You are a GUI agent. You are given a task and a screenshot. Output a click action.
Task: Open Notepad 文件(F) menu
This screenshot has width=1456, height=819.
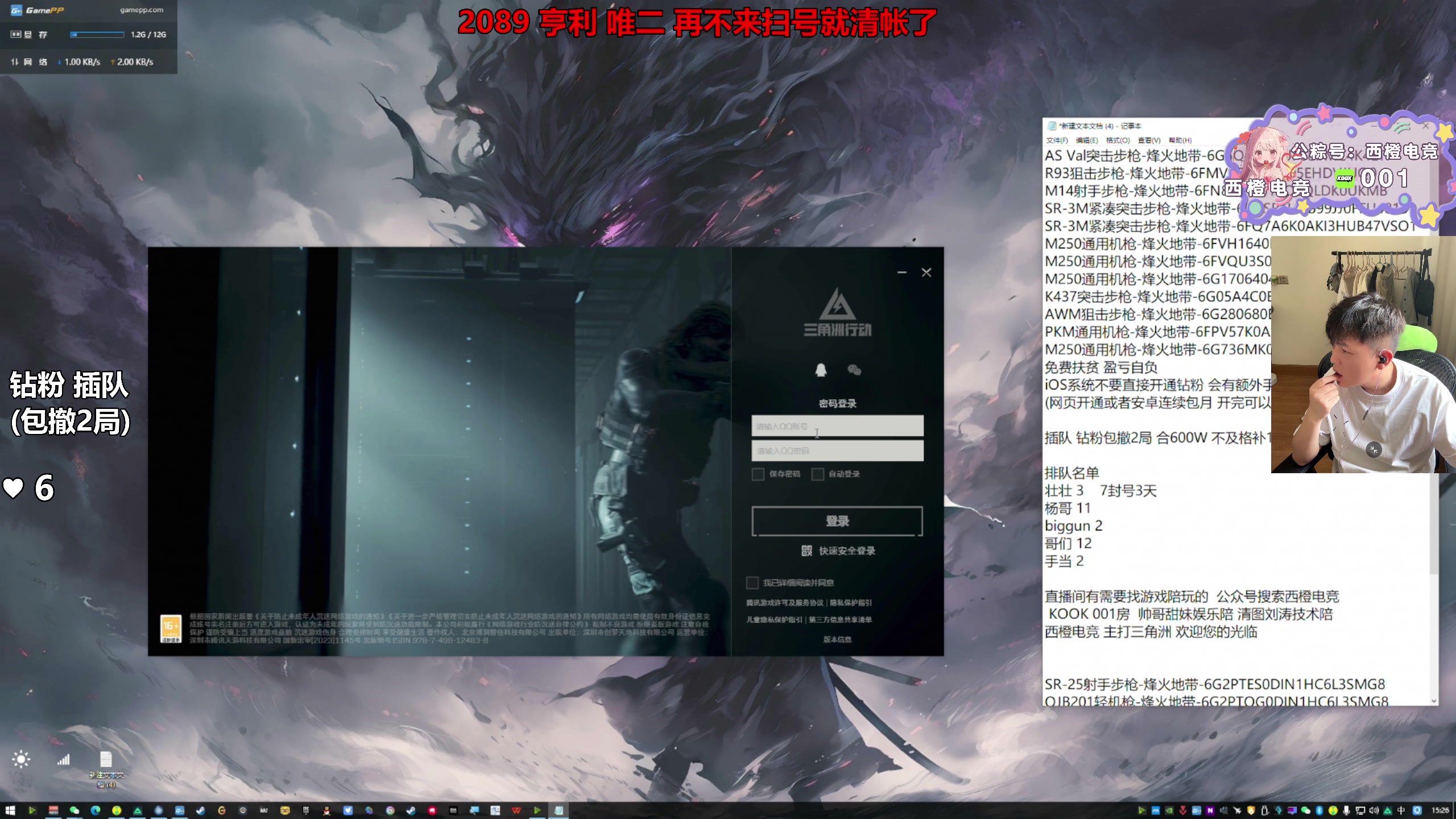(x=1057, y=140)
